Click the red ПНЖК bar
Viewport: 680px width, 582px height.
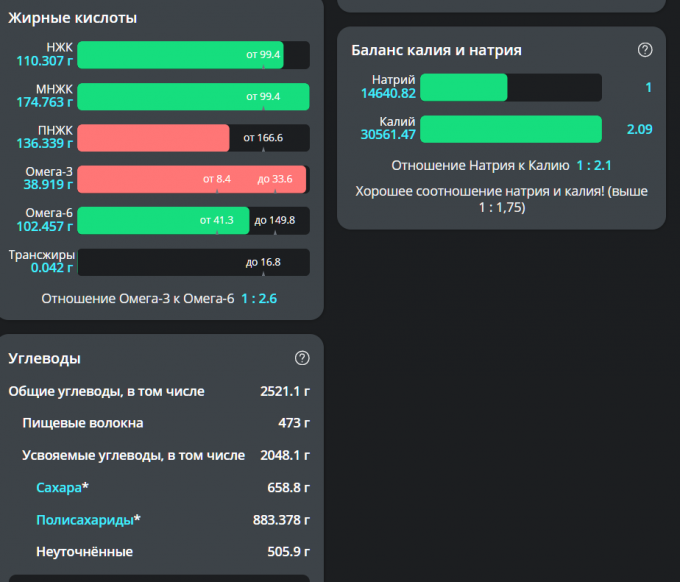point(192,138)
